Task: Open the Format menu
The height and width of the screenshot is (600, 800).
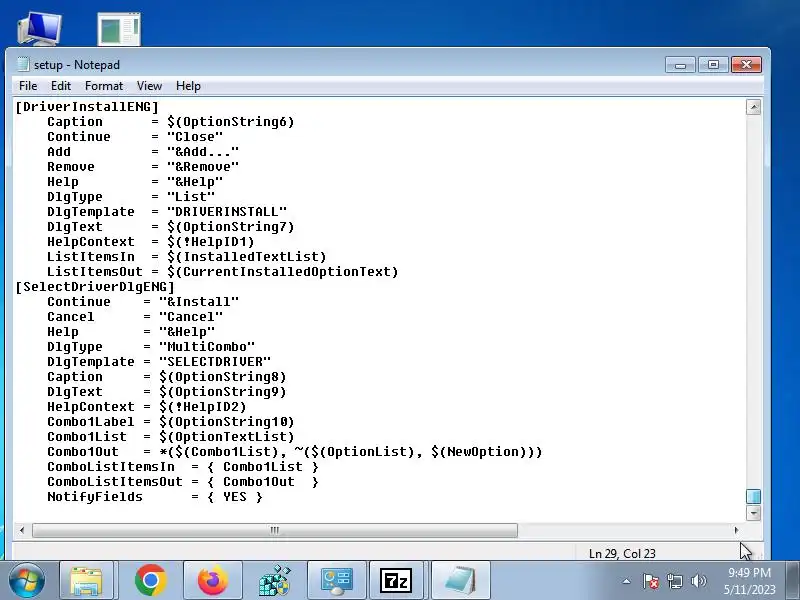Action: pos(104,86)
